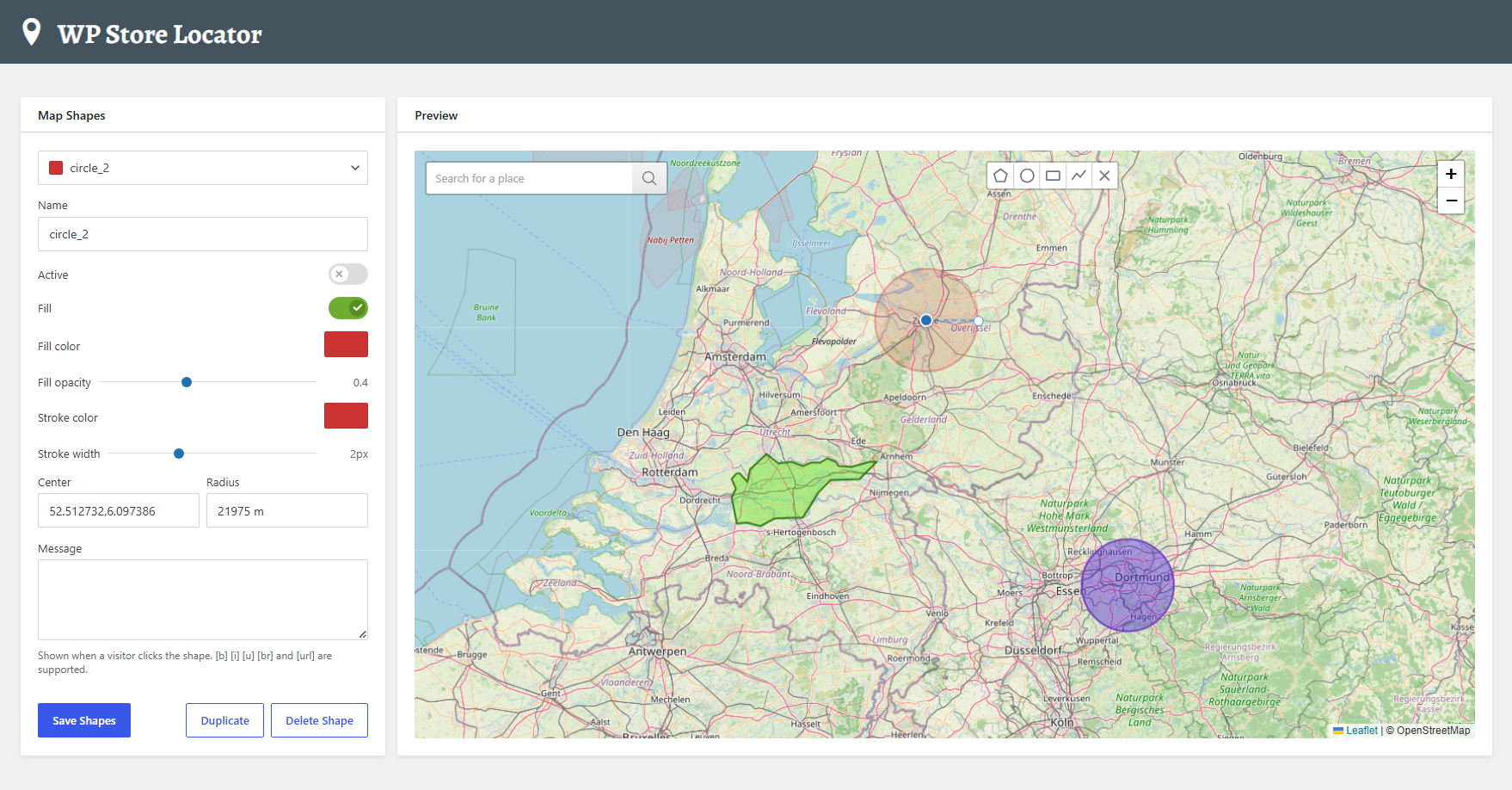Screen dimensions: 1512x790
Task: Click the WP Store Locator title
Action: click(160, 34)
